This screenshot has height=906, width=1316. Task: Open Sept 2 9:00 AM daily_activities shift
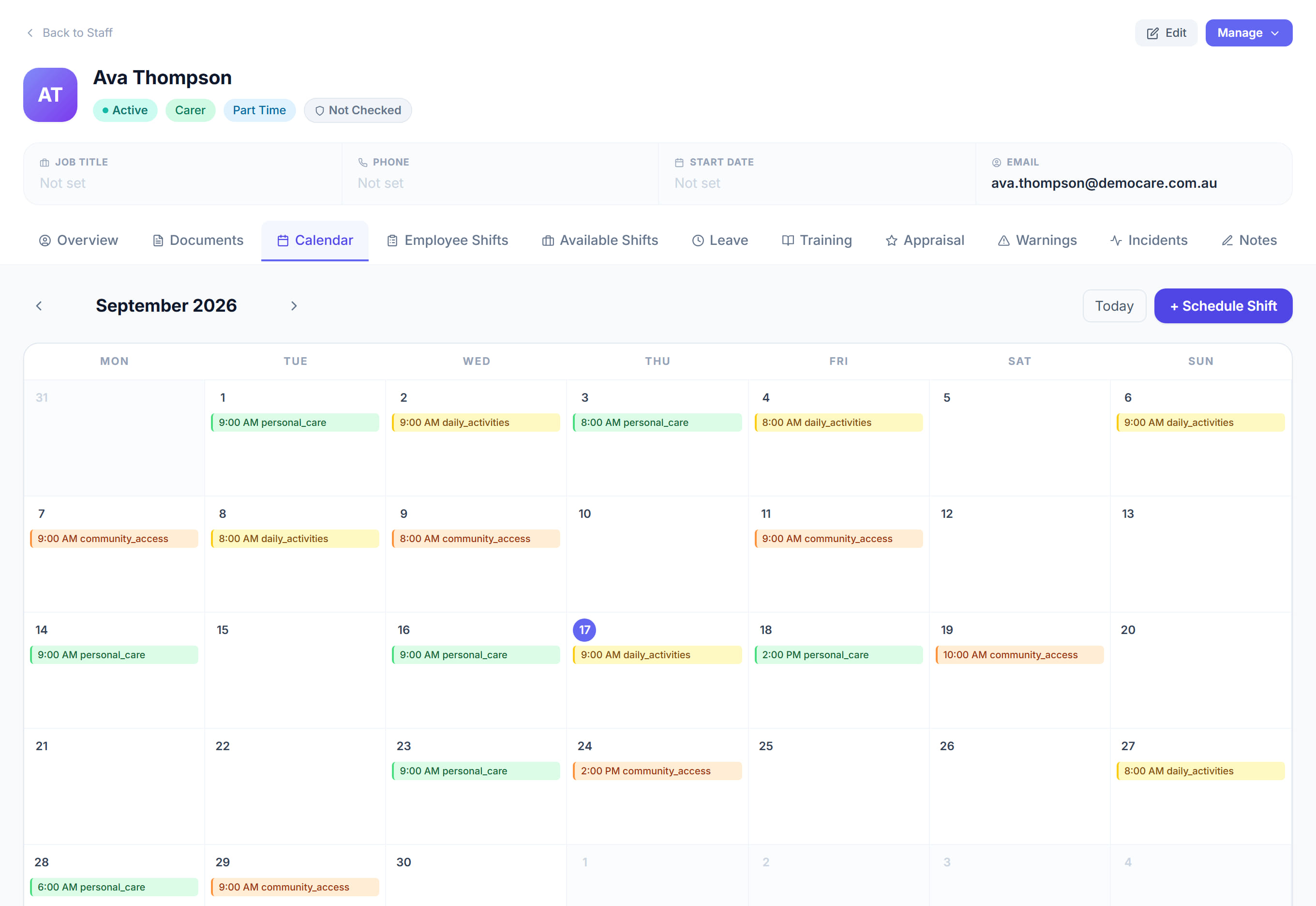point(476,423)
